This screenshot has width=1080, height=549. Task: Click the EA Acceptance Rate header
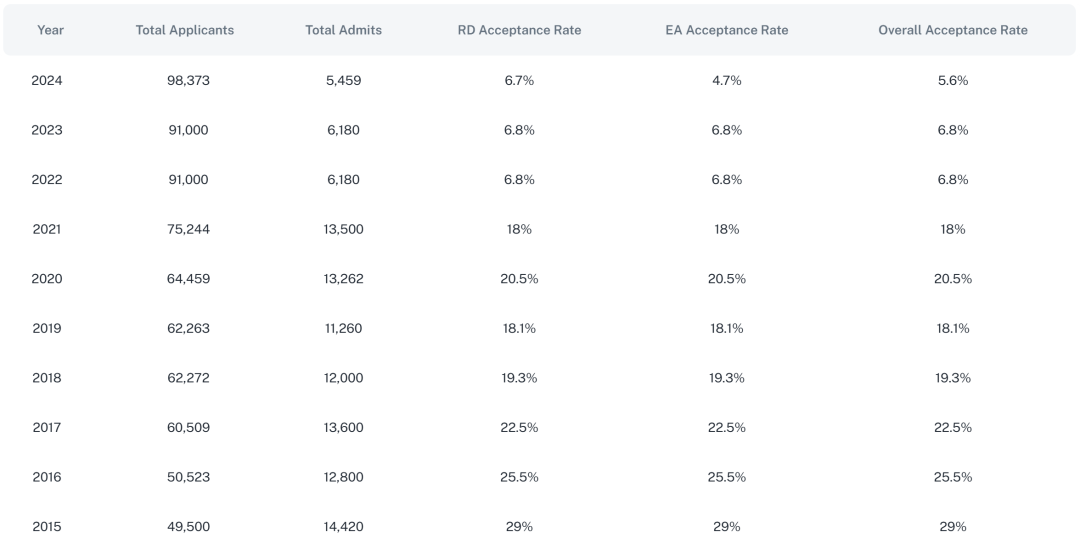pos(726,30)
